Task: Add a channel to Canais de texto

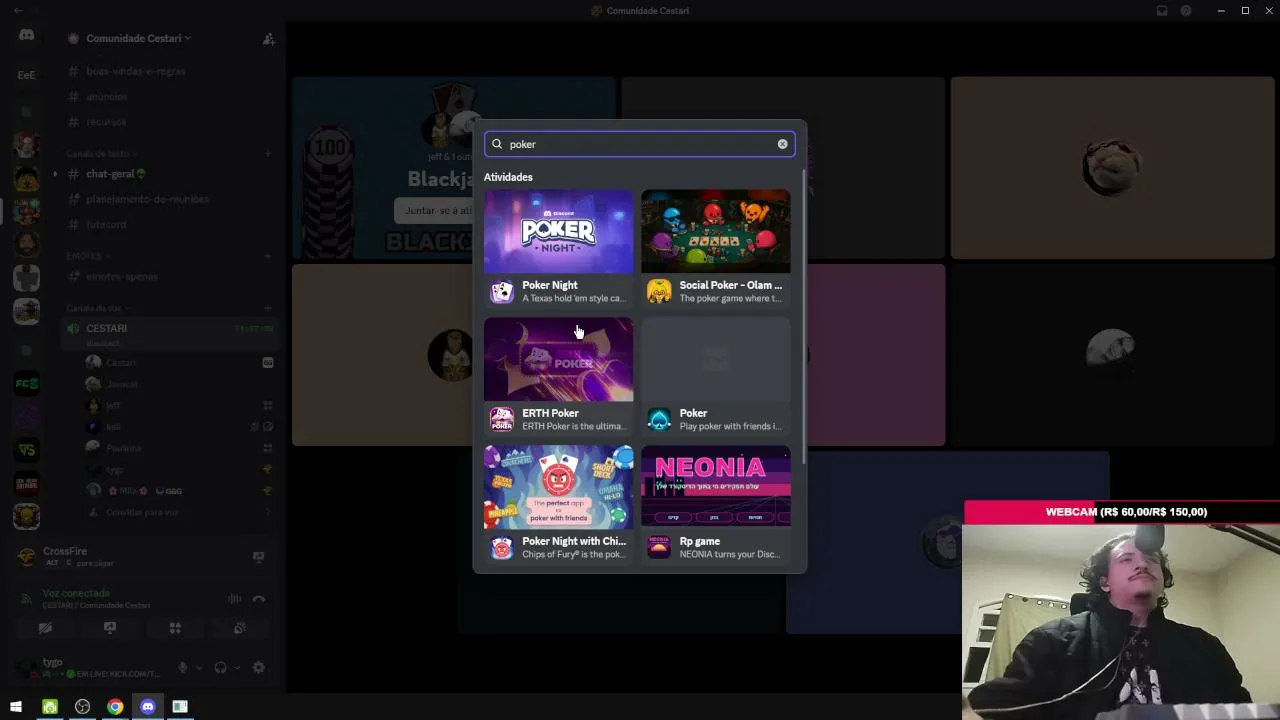Action: pos(268,153)
